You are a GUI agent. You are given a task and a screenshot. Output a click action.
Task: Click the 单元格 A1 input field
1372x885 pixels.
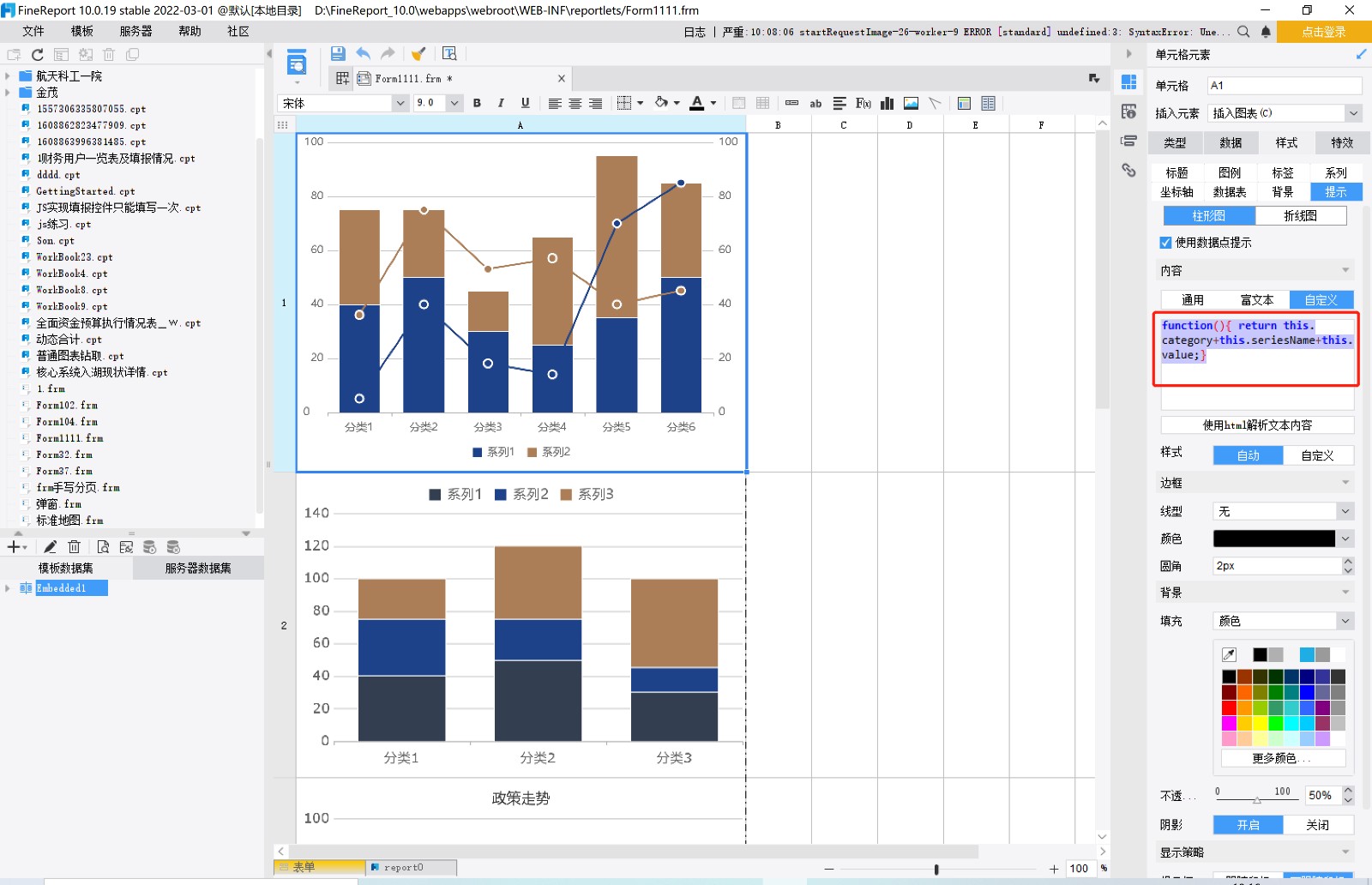[x=1285, y=86]
